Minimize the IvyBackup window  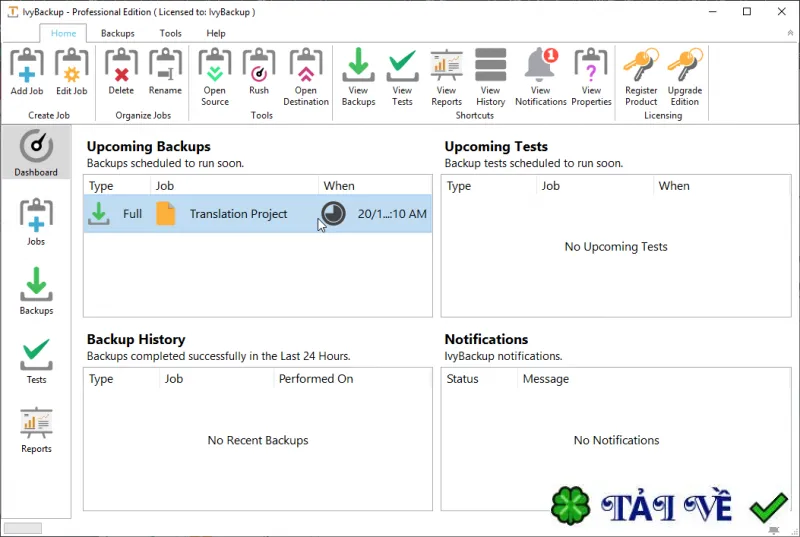tap(713, 11)
